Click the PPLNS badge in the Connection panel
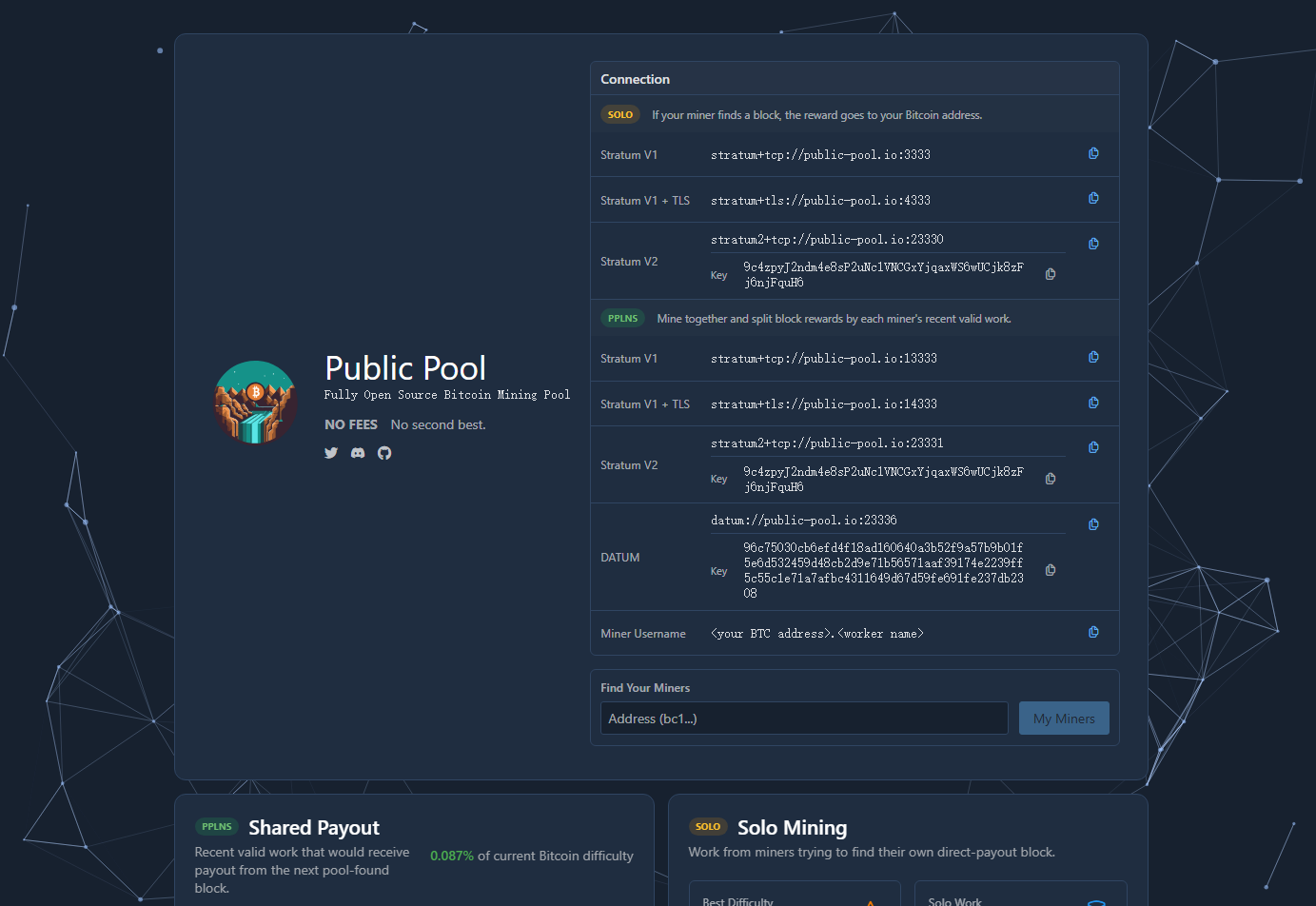1316x906 pixels. point(623,319)
